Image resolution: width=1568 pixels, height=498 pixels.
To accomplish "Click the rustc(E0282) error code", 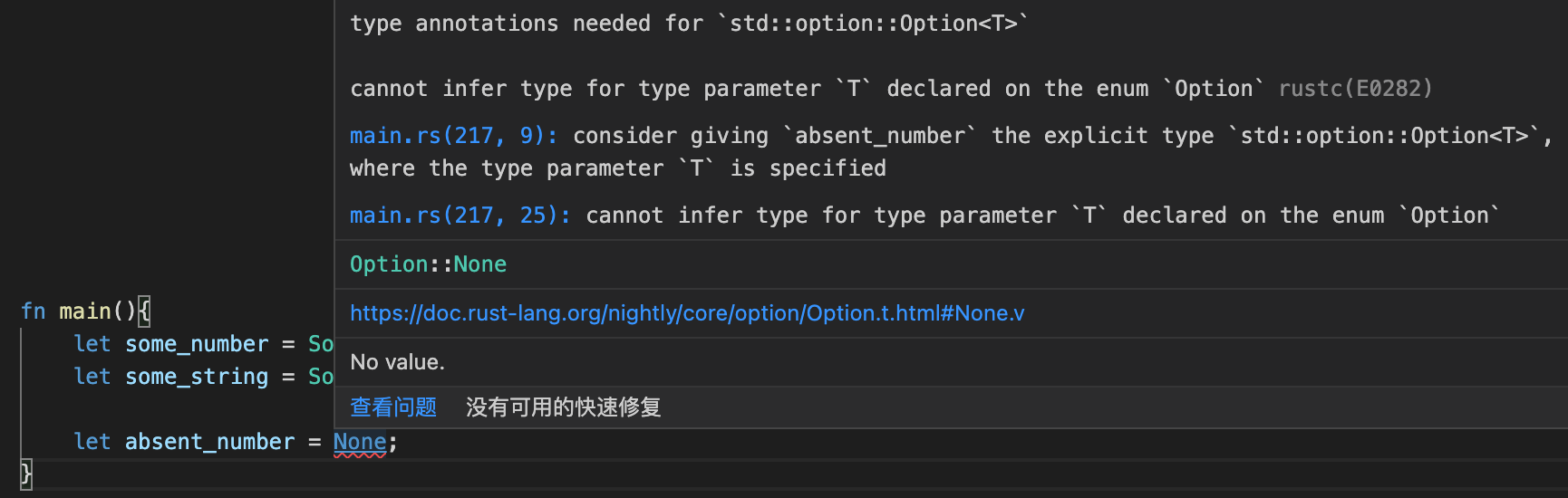I will point(1356,89).
